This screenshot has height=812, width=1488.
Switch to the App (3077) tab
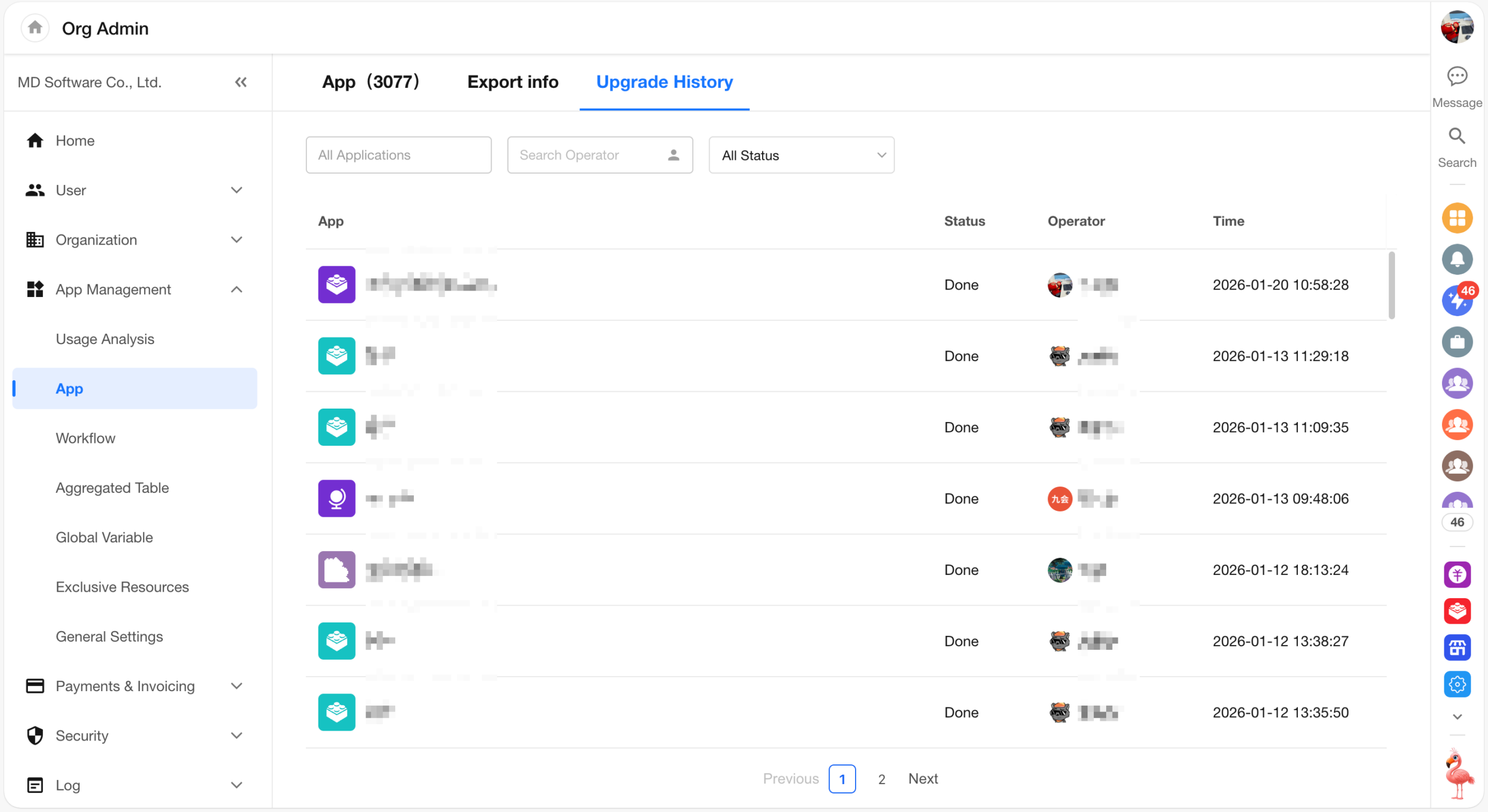pos(370,82)
